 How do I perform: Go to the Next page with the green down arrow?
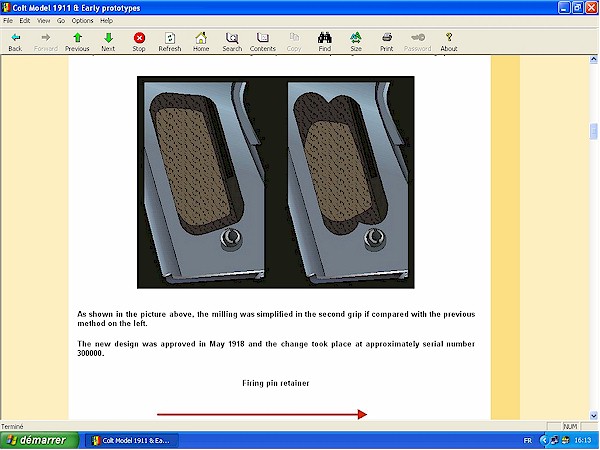pyautogui.click(x=108, y=42)
